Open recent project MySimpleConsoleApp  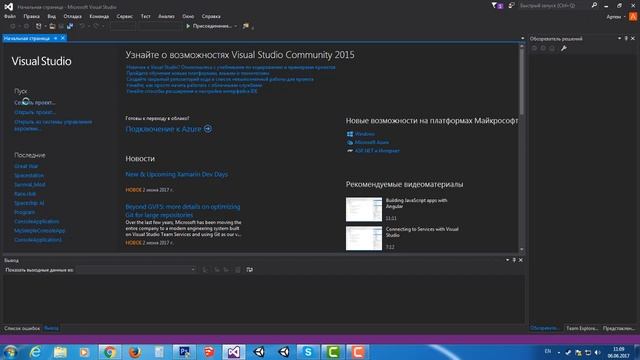click(40, 231)
